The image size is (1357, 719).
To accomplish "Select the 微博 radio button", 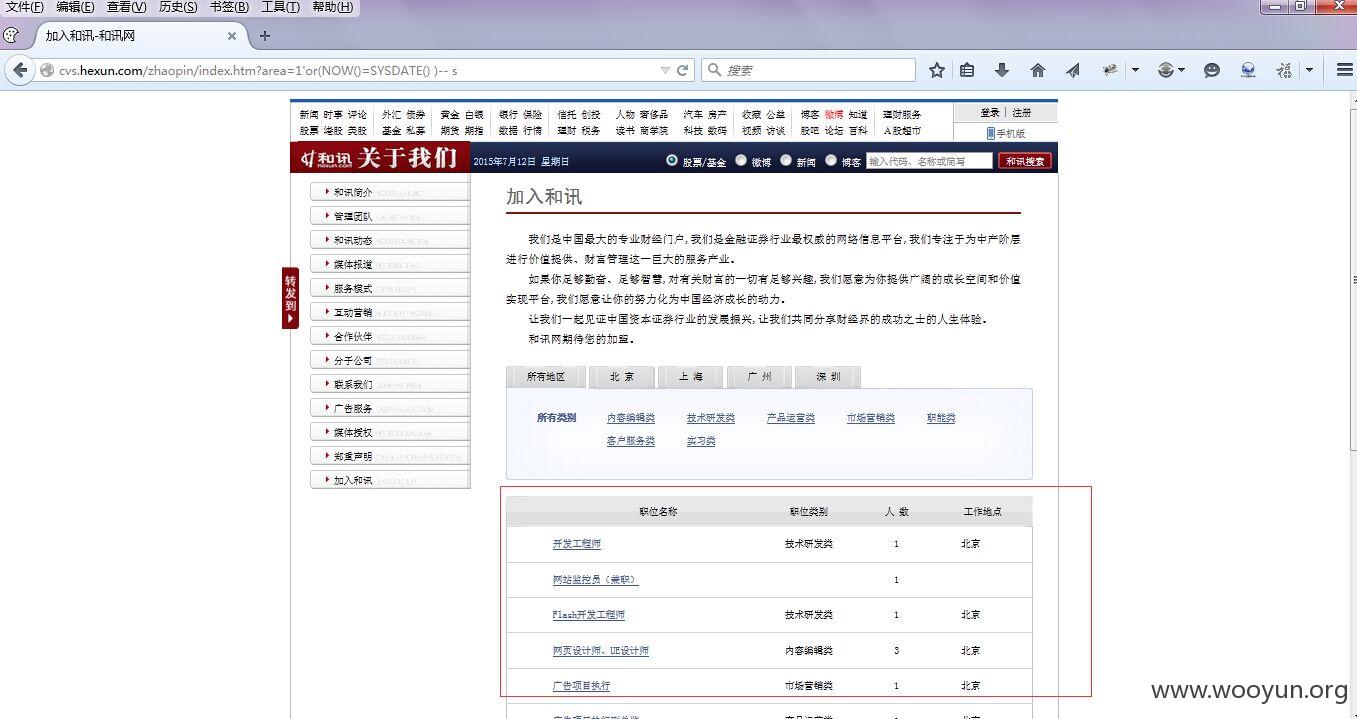I will (741, 160).
